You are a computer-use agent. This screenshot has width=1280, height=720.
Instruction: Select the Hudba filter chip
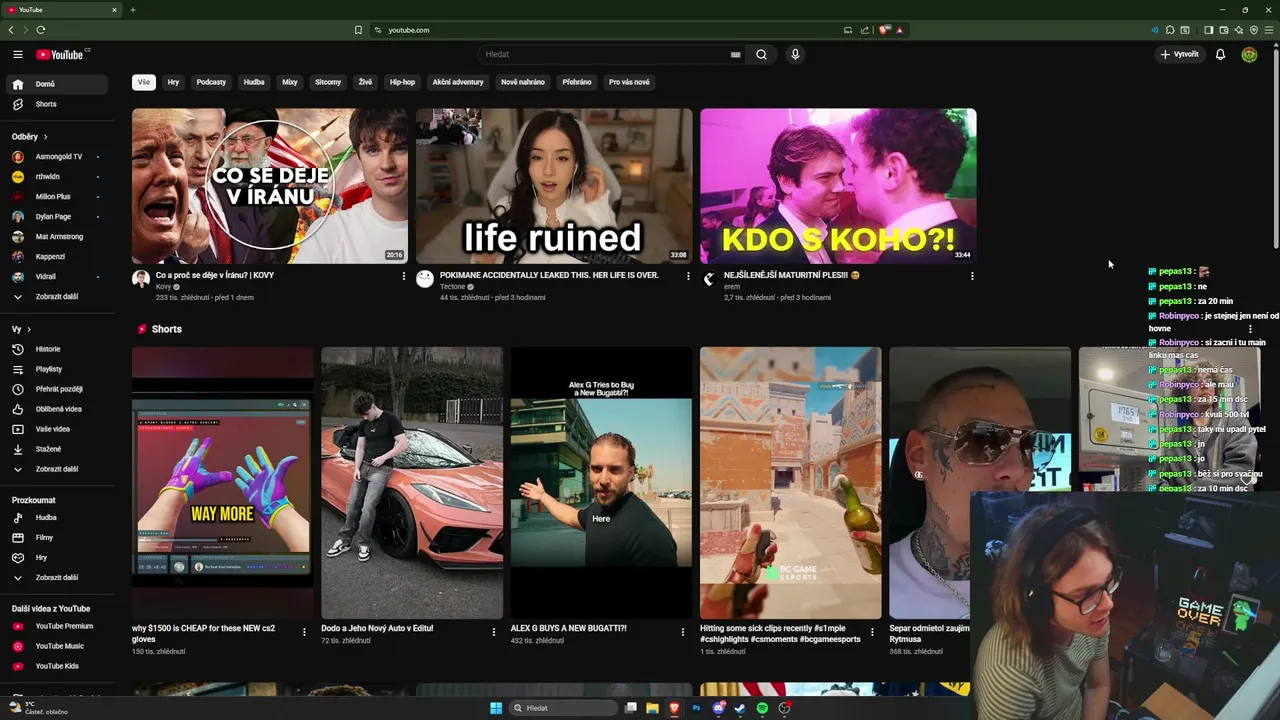coord(254,82)
